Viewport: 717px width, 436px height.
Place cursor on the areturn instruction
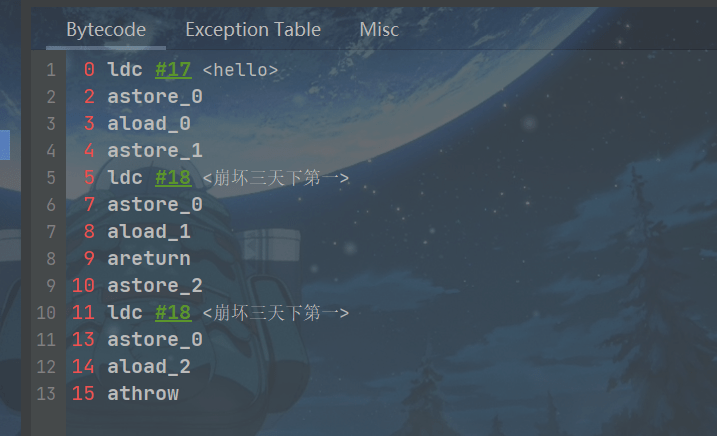coord(148,259)
